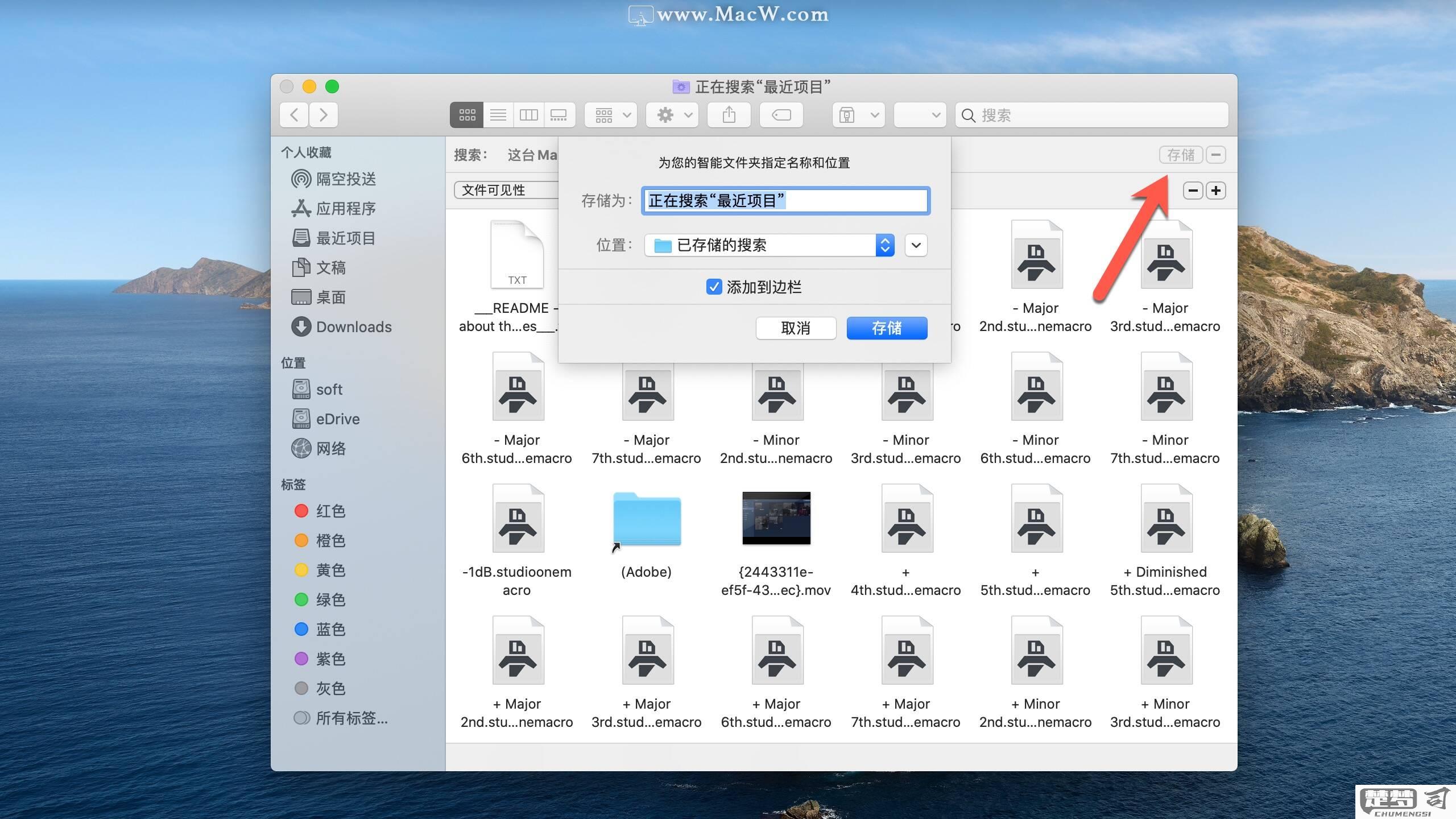Open Downloads in sidebar
The height and width of the screenshot is (819, 1456).
341,327
